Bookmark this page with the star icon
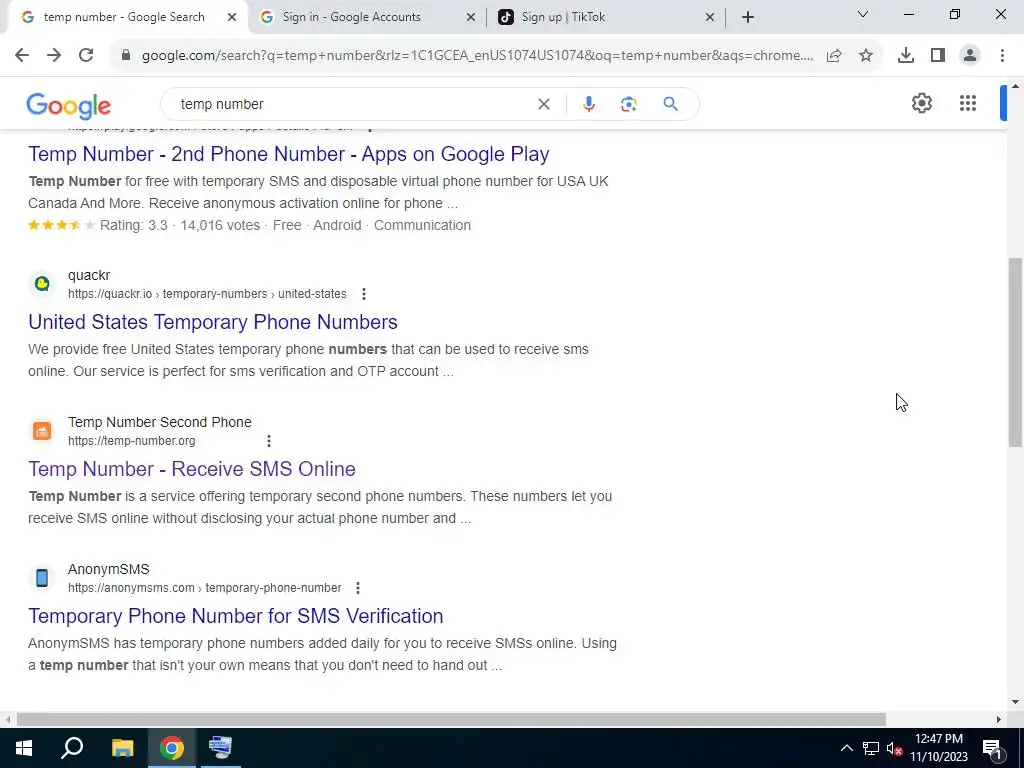Screen dimensions: 1024x768 (x=866, y=56)
